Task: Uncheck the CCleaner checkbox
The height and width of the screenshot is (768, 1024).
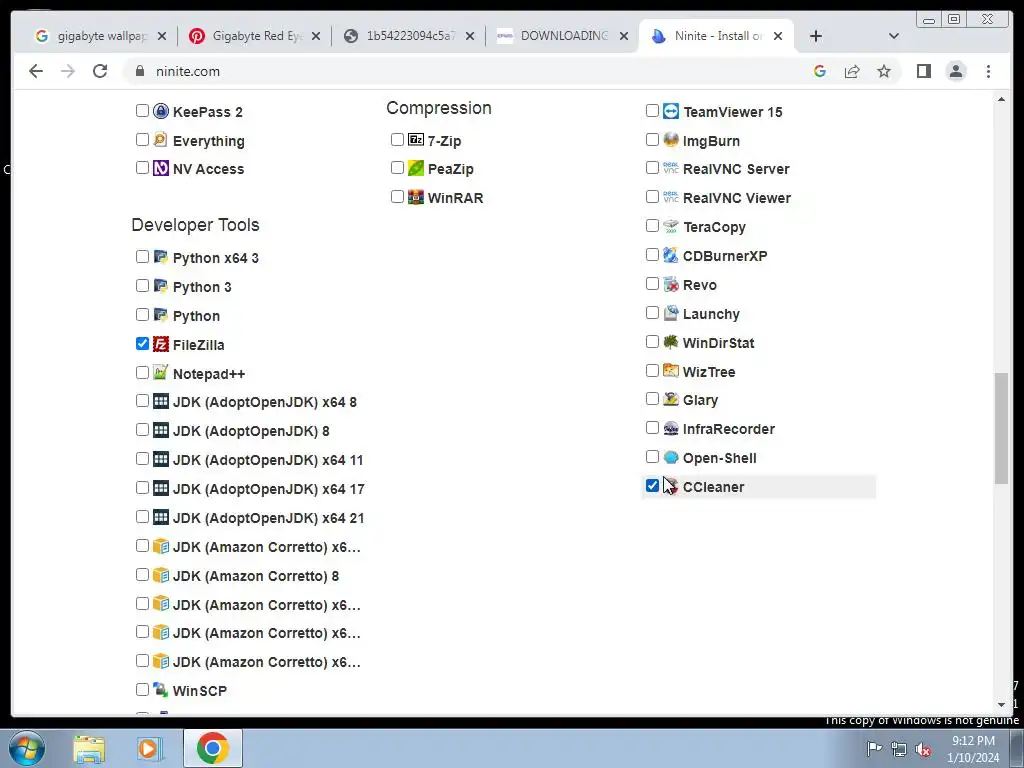Action: (x=652, y=485)
